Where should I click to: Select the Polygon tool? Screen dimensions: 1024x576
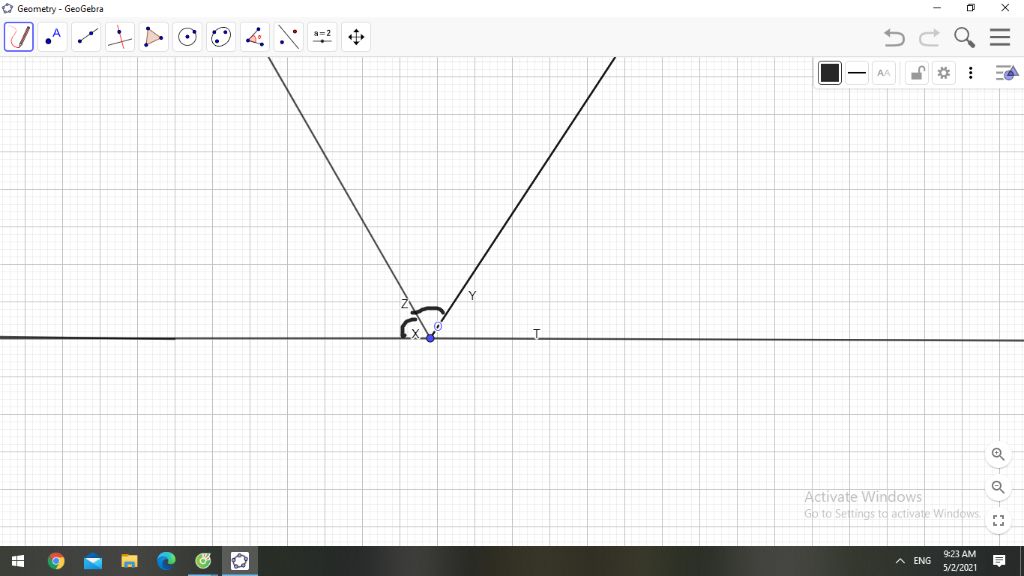pyautogui.click(x=153, y=37)
